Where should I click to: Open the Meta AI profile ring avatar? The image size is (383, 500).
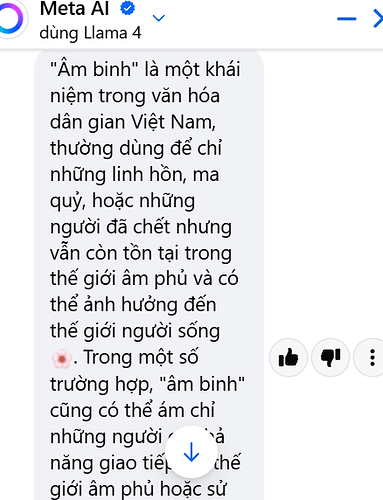[x=10, y=19]
